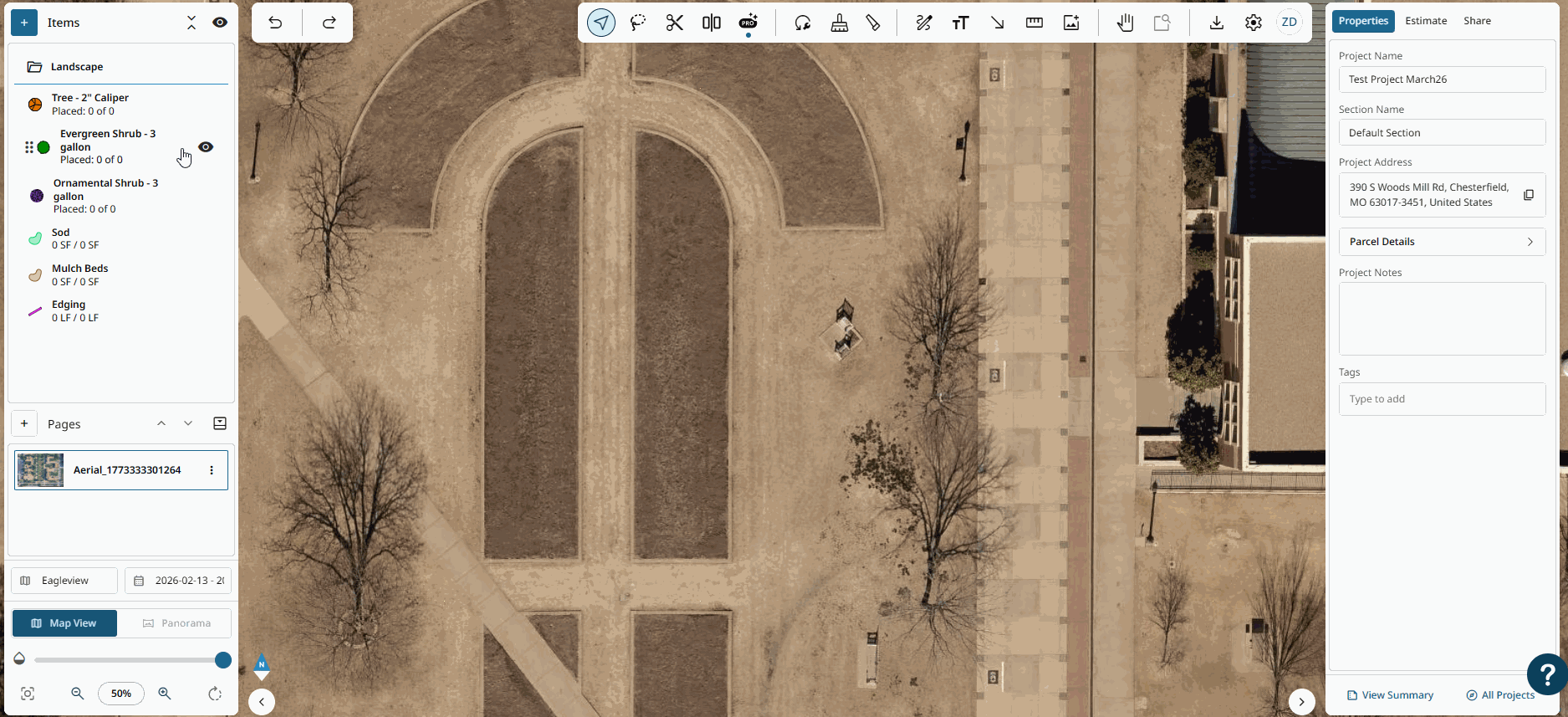Switch to the Estimate tab
Screen dimensions: 1568x717
point(1426,21)
